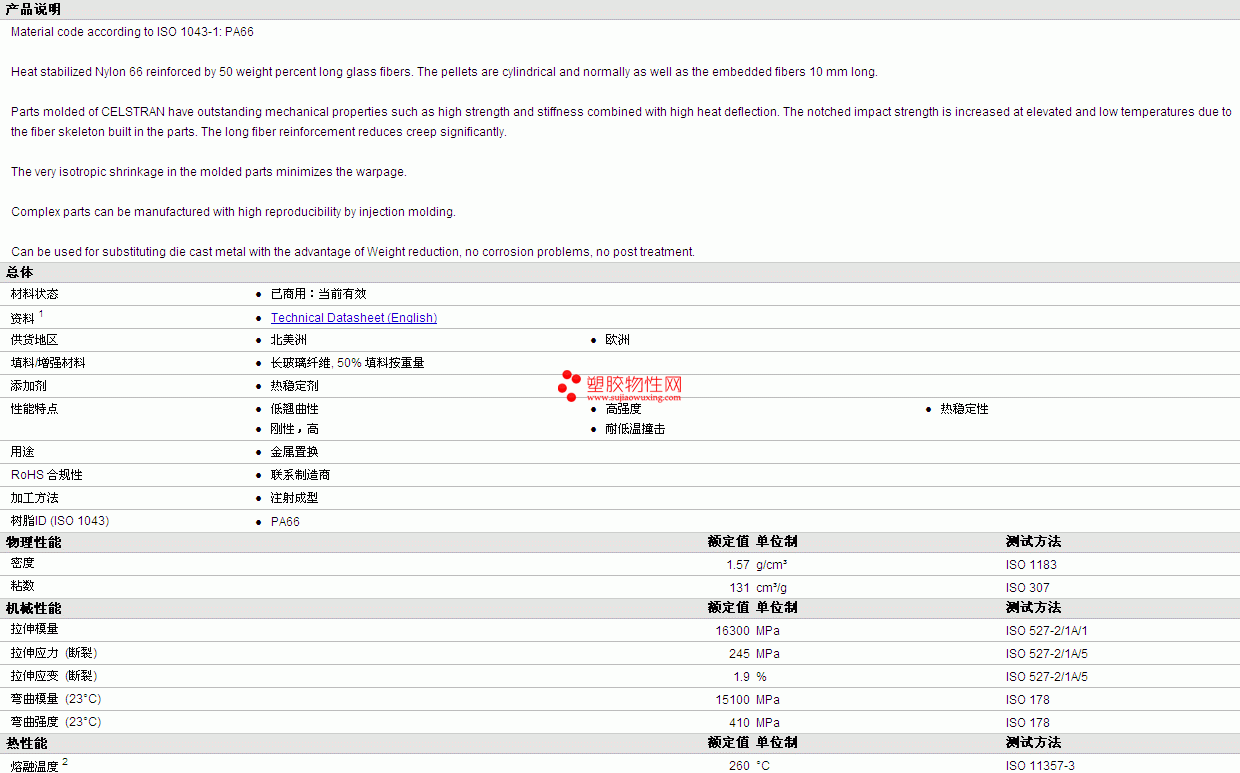Click the g/cm³ unit
Screen dimensions: 1240x773
tap(772, 565)
